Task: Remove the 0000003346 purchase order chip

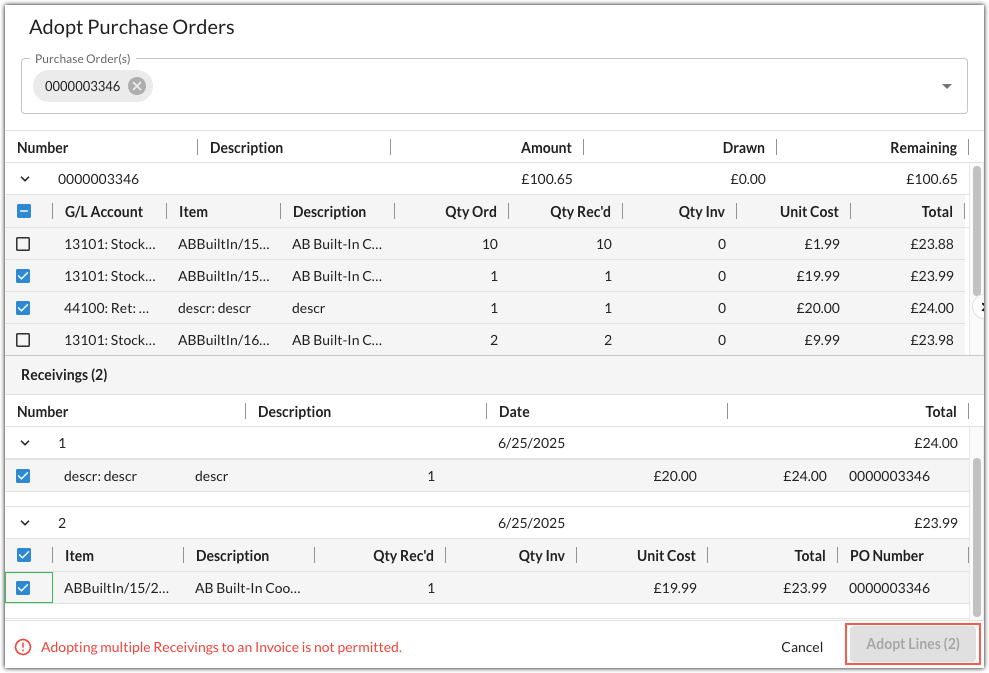Action: (137, 86)
